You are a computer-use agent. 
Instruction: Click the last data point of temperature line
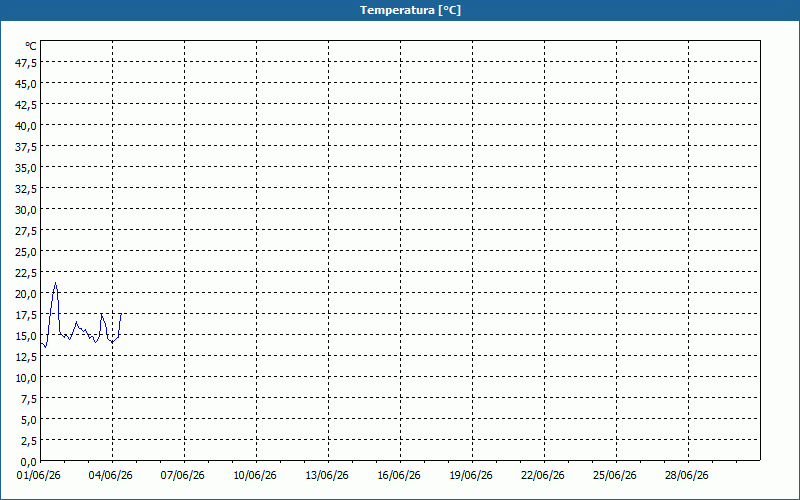(x=121, y=314)
